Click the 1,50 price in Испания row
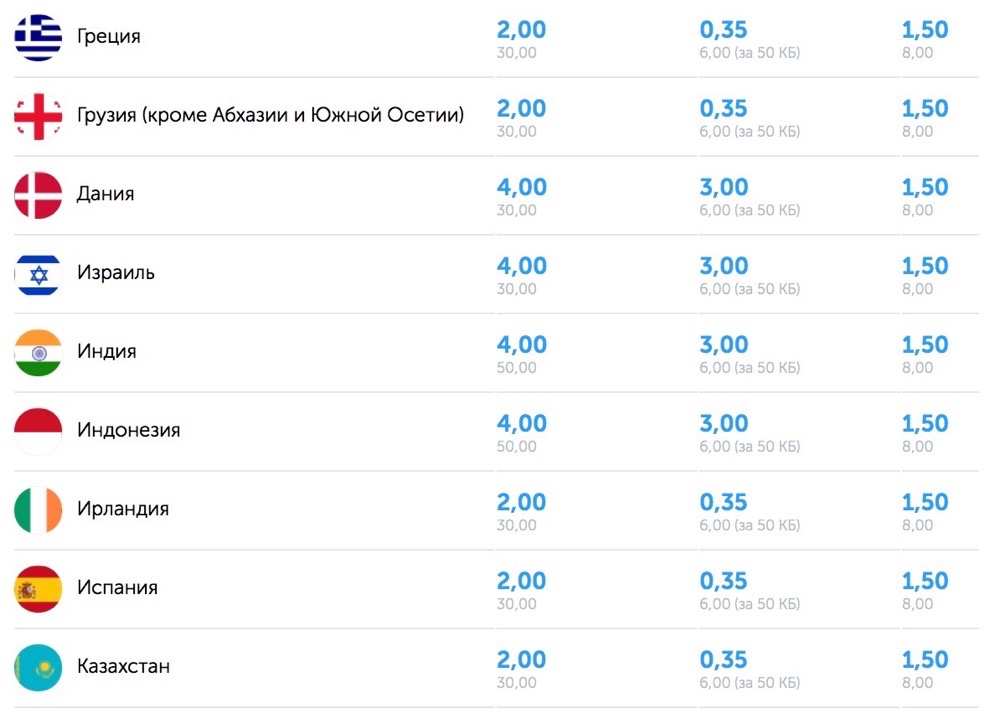This screenshot has height=714, width=1000. click(x=925, y=581)
